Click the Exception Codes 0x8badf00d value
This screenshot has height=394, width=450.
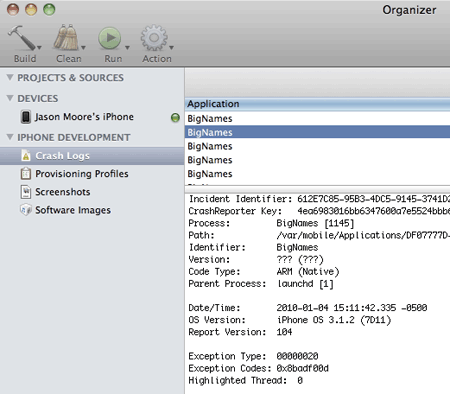click(302, 368)
